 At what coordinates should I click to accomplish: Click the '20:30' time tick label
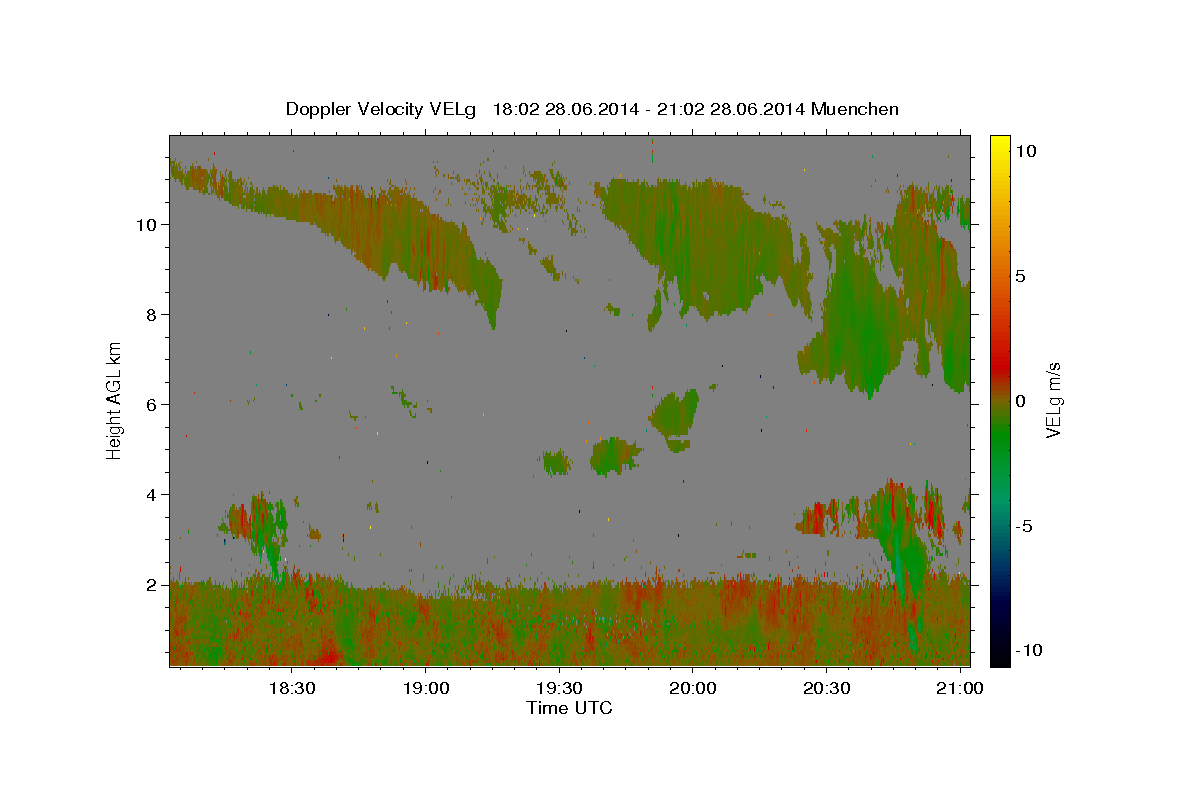tap(826, 689)
